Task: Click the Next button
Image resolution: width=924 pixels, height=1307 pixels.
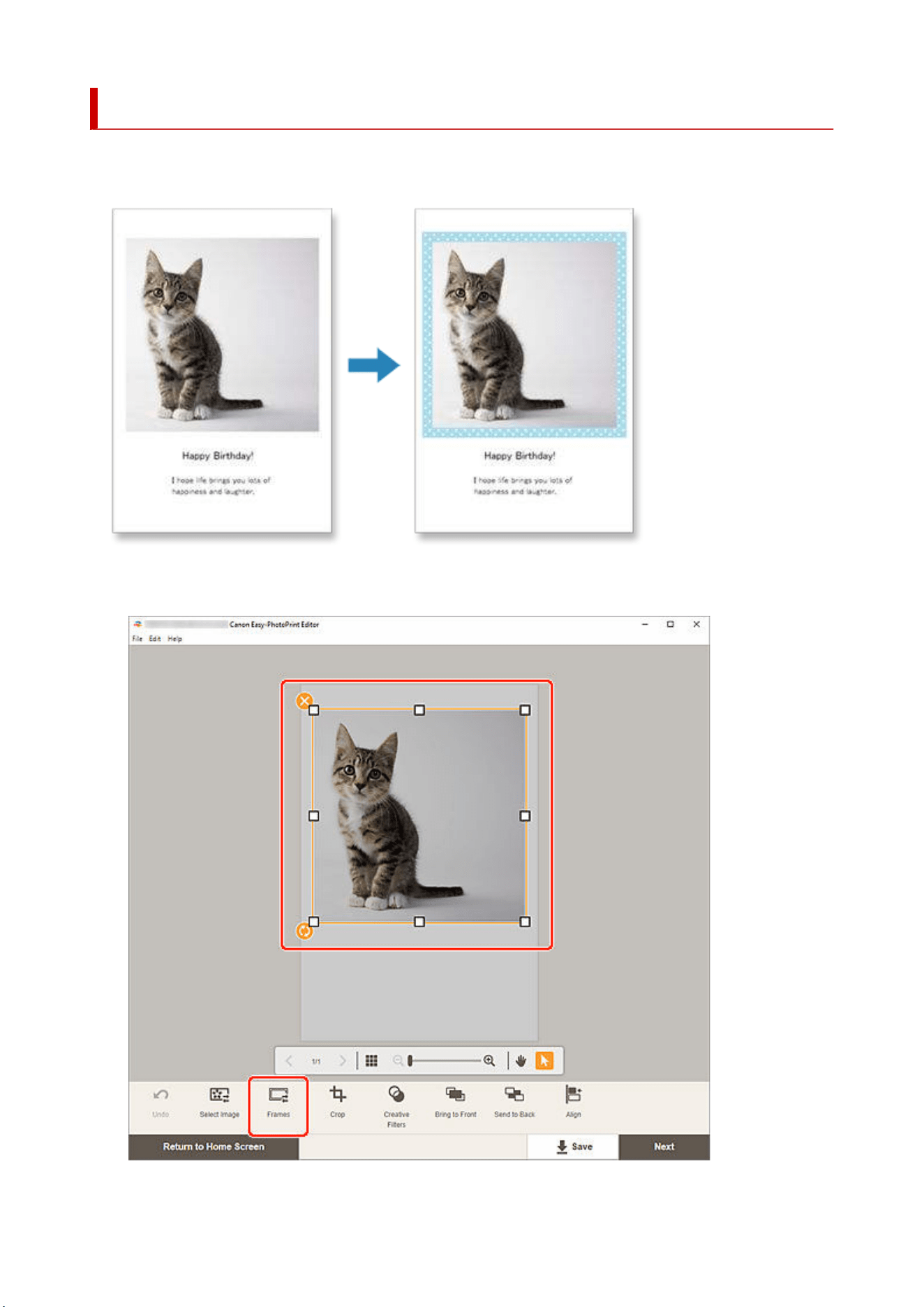Action: [664, 1147]
